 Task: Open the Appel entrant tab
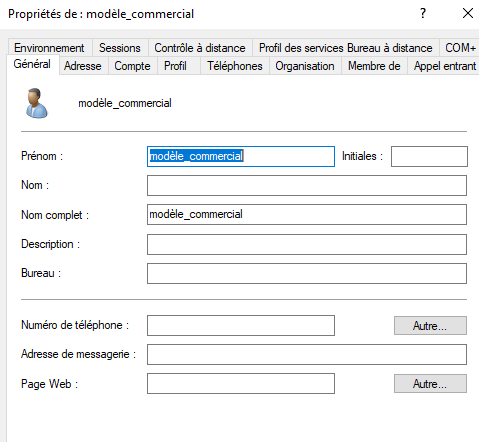point(445,66)
